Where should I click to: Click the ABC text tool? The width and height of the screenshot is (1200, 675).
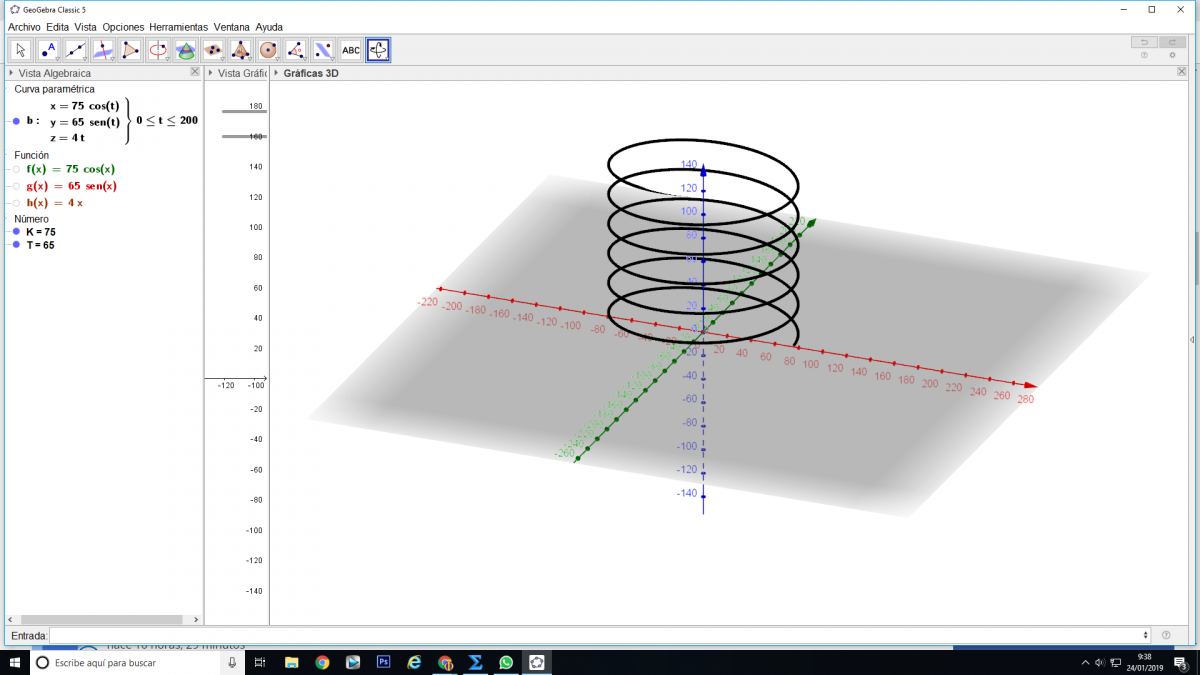pyautogui.click(x=351, y=50)
